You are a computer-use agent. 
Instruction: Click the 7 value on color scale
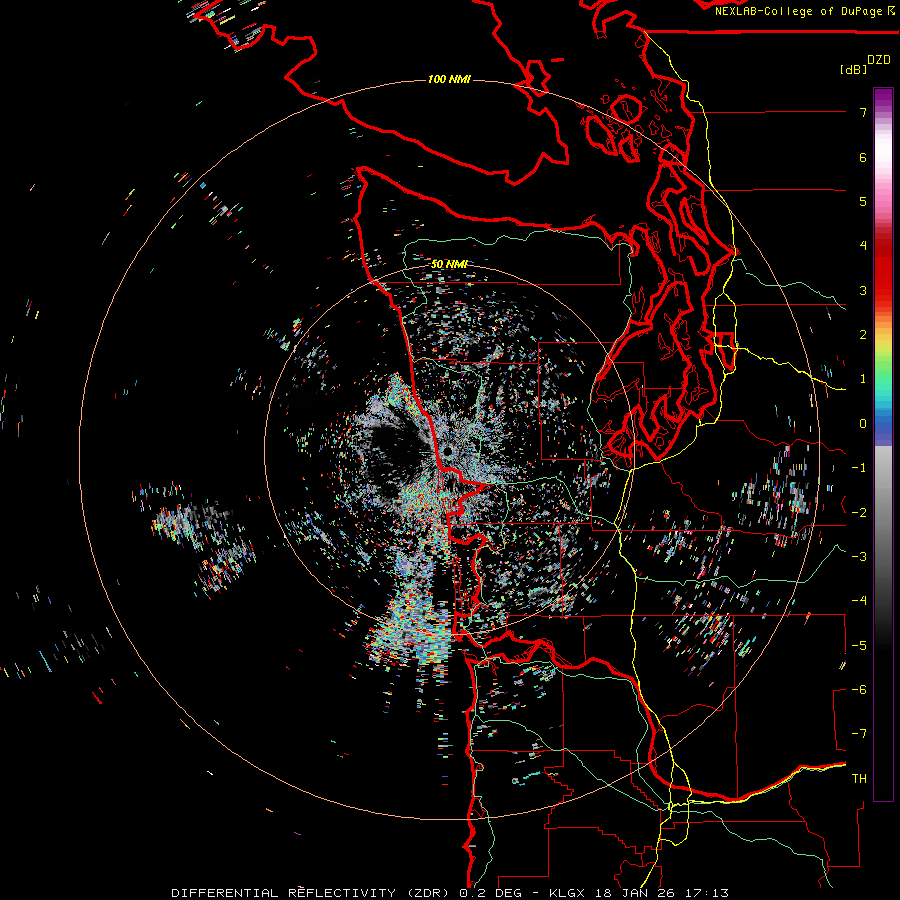coord(863,112)
